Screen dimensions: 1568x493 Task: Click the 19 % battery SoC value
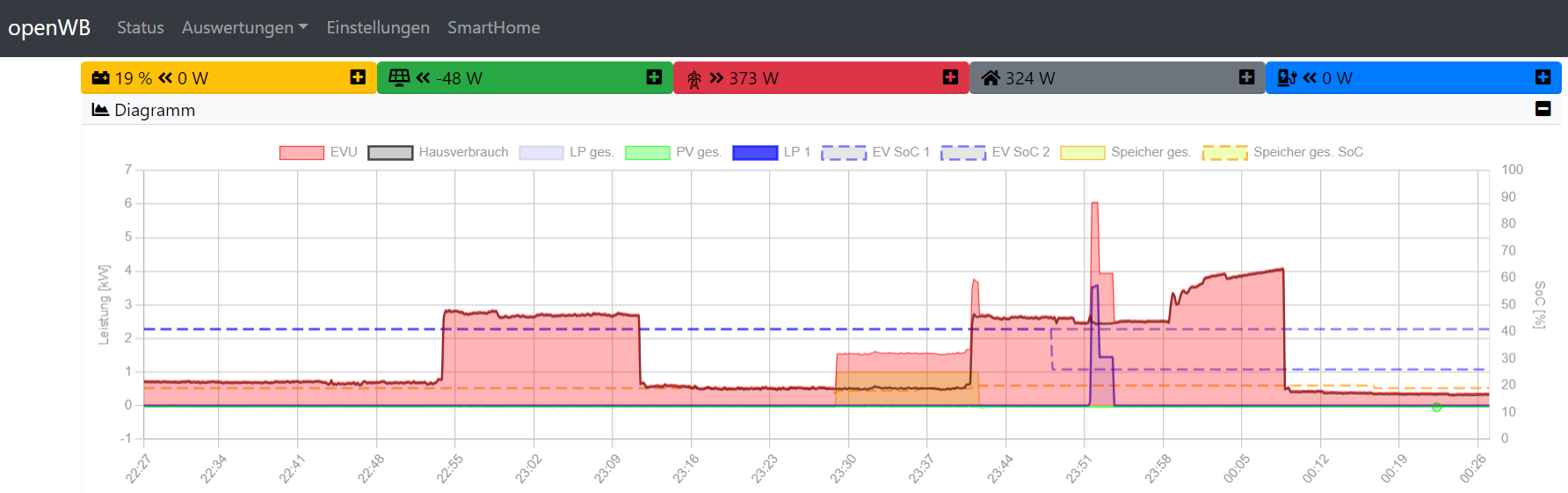(134, 78)
